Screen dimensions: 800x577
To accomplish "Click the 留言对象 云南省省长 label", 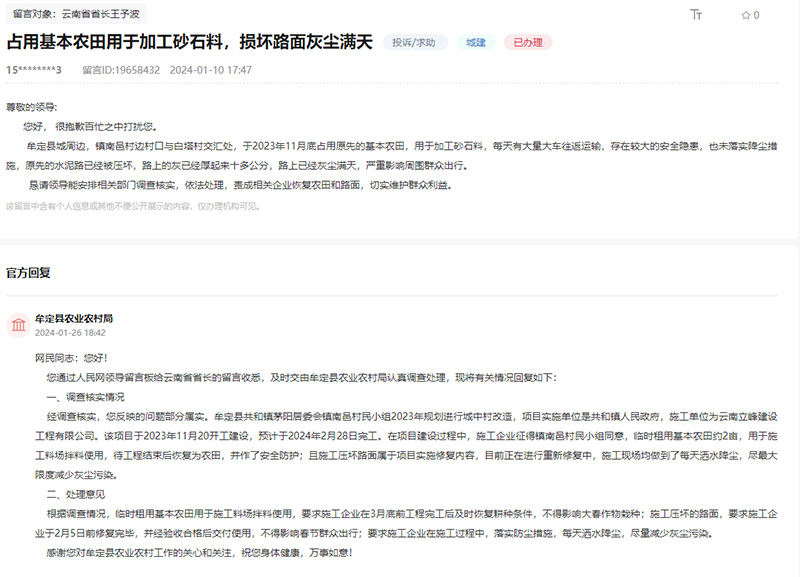I will point(76,14).
